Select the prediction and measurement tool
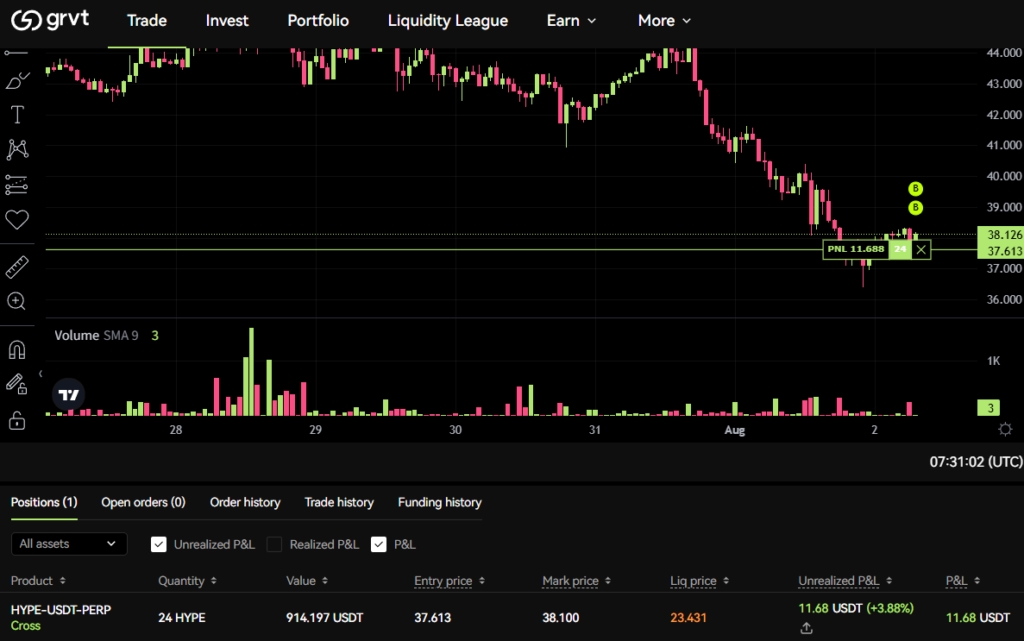The height and width of the screenshot is (641, 1024). [x=17, y=185]
